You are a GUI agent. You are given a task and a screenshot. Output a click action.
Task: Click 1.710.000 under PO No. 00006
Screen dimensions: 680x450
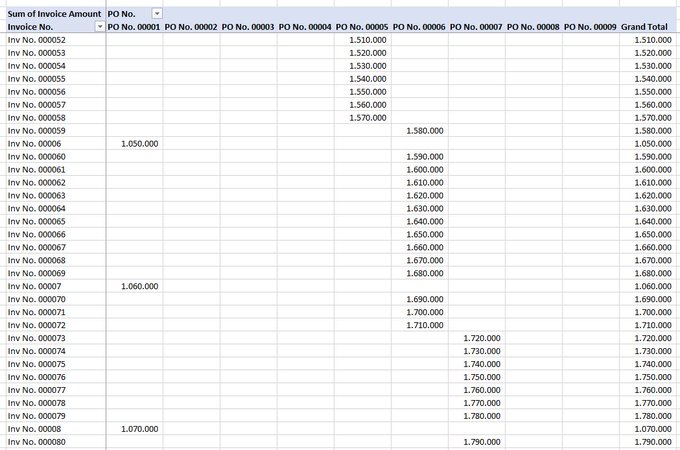[x=425, y=325]
